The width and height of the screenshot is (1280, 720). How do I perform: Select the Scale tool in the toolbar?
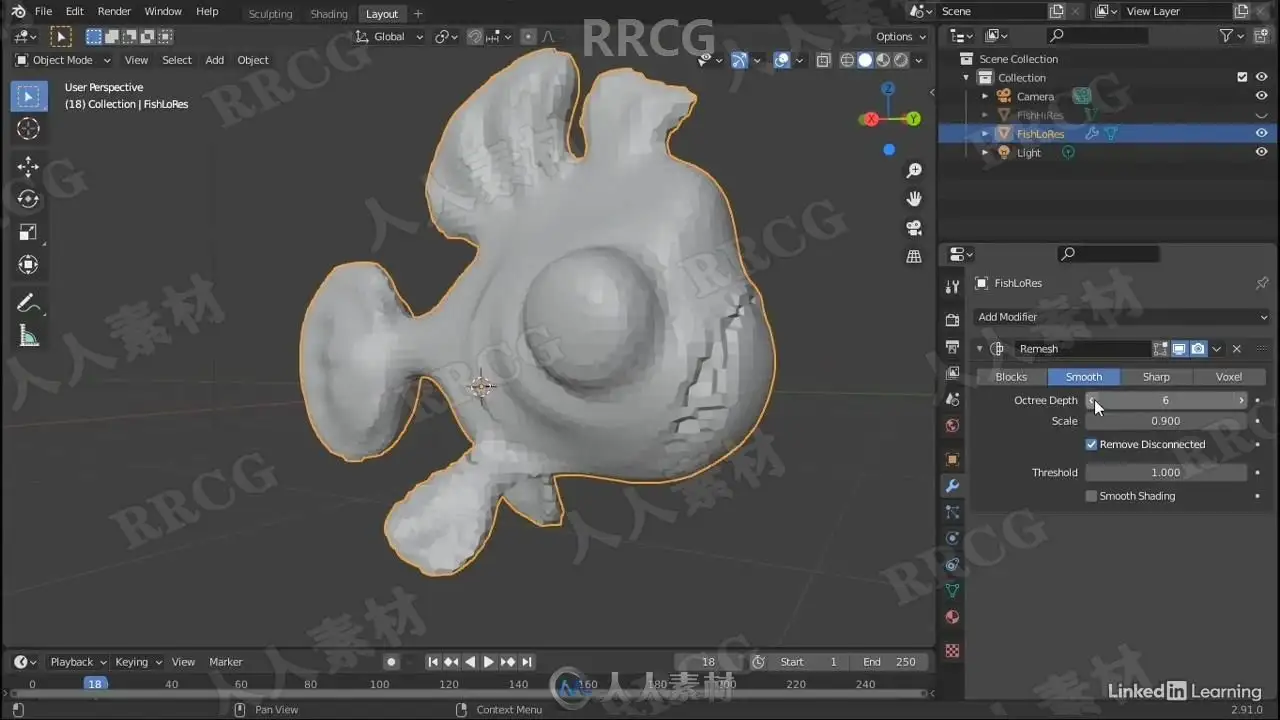[x=28, y=232]
